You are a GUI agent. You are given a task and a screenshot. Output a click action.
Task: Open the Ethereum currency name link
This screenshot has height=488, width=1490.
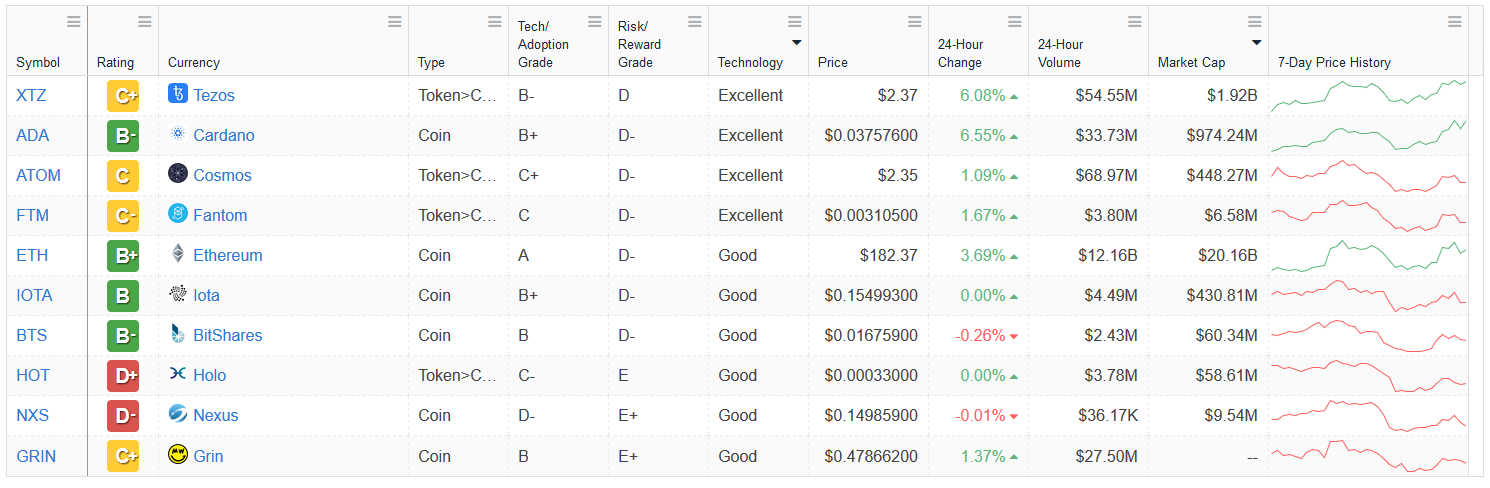tap(228, 255)
